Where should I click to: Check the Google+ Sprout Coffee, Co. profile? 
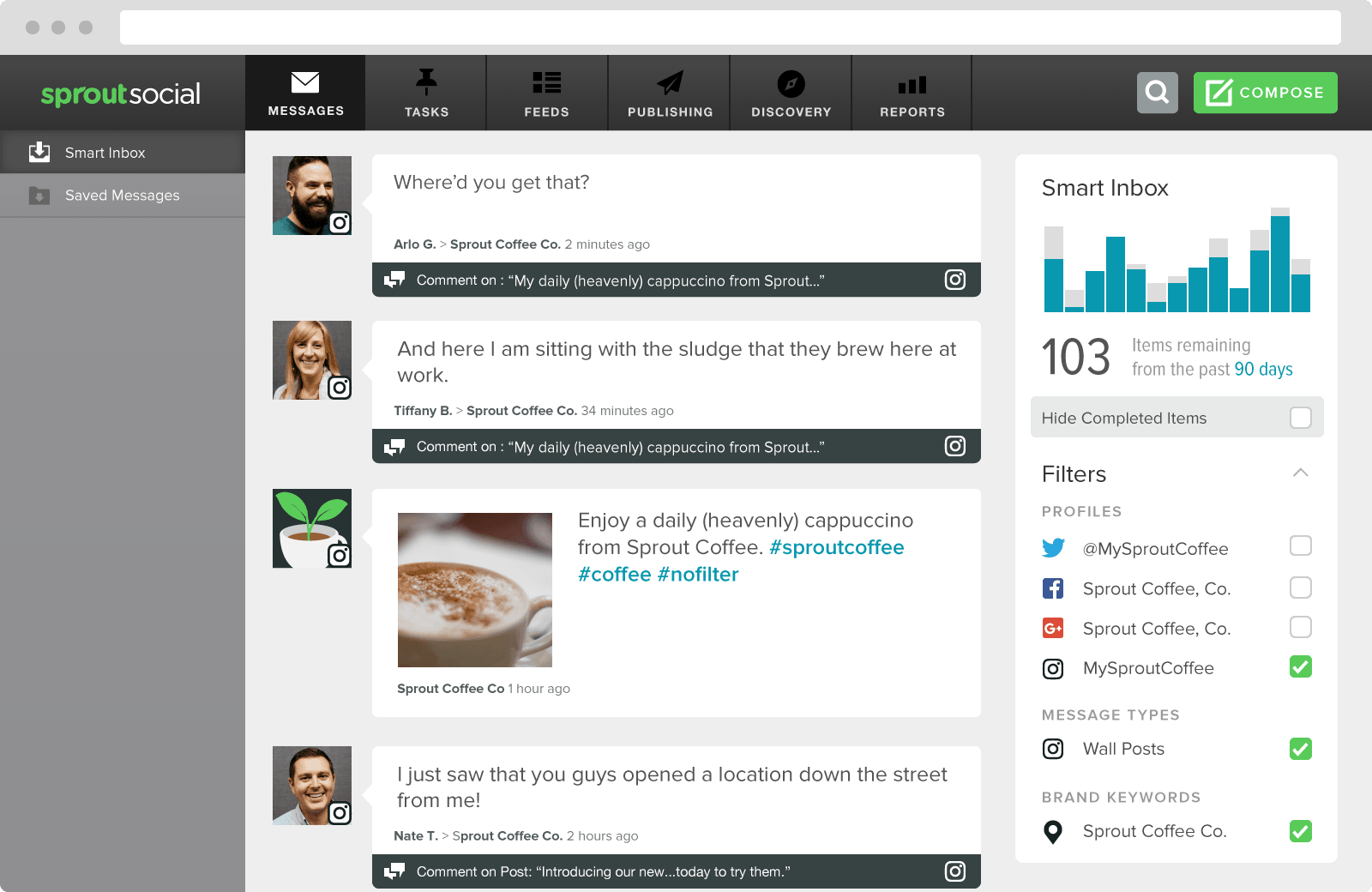pyautogui.click(x=1301, y=627)
